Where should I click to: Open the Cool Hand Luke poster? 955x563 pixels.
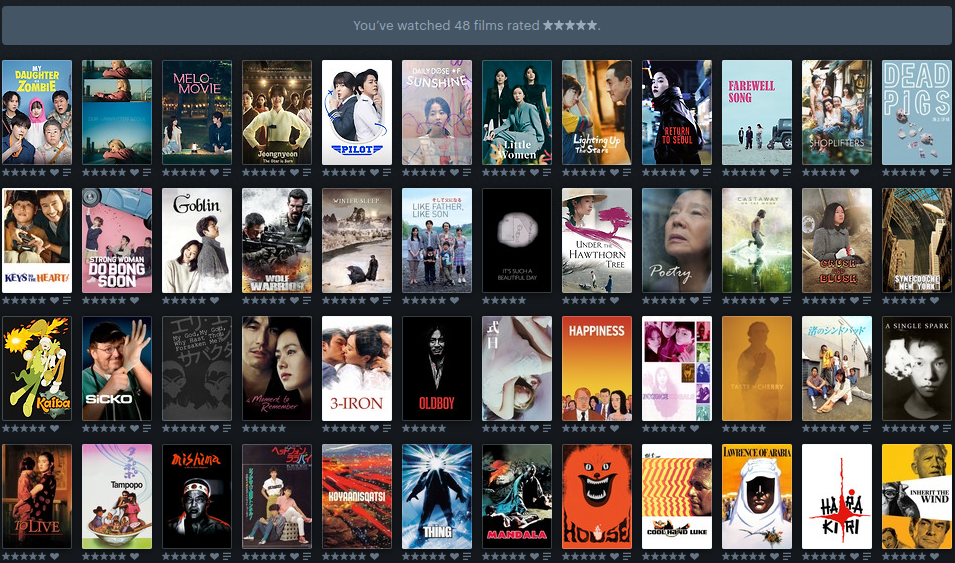point(677,496)
